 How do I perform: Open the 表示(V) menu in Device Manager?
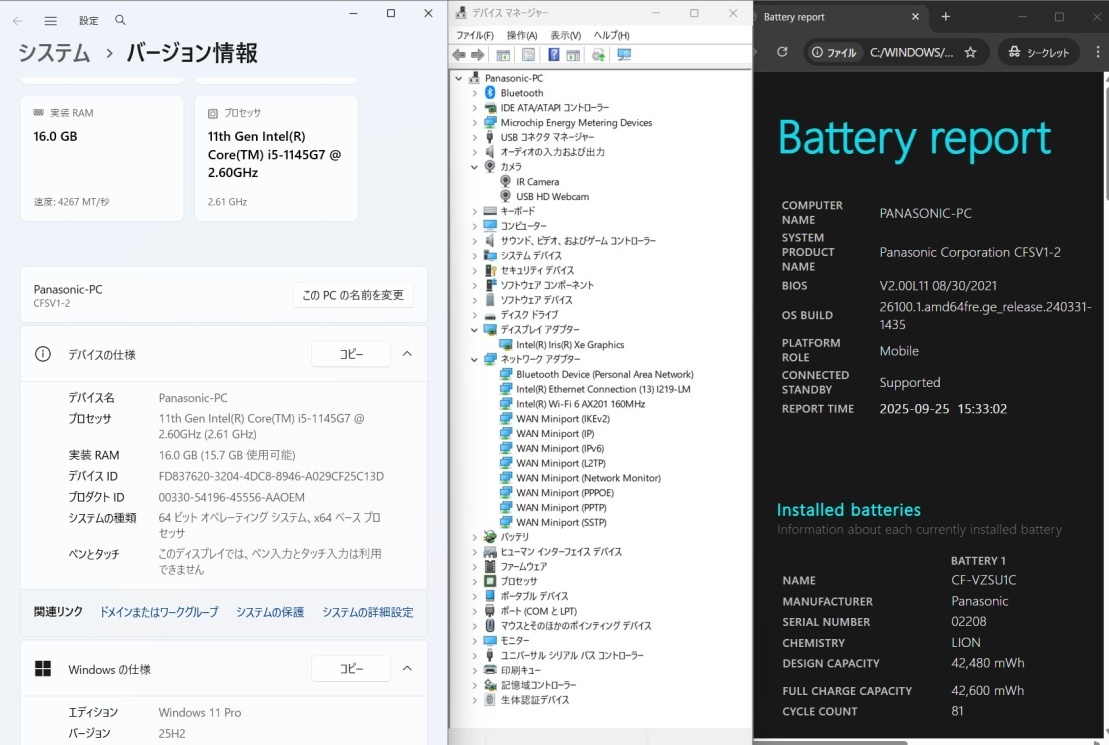pyautogui.click(x=566, y=35)
